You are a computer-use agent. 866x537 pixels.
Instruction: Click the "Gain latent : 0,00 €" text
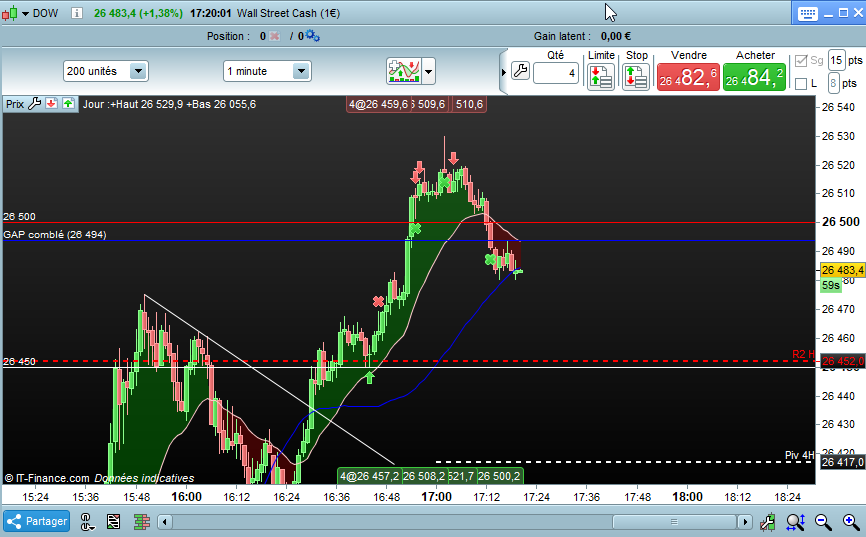(x=582, y=36)
